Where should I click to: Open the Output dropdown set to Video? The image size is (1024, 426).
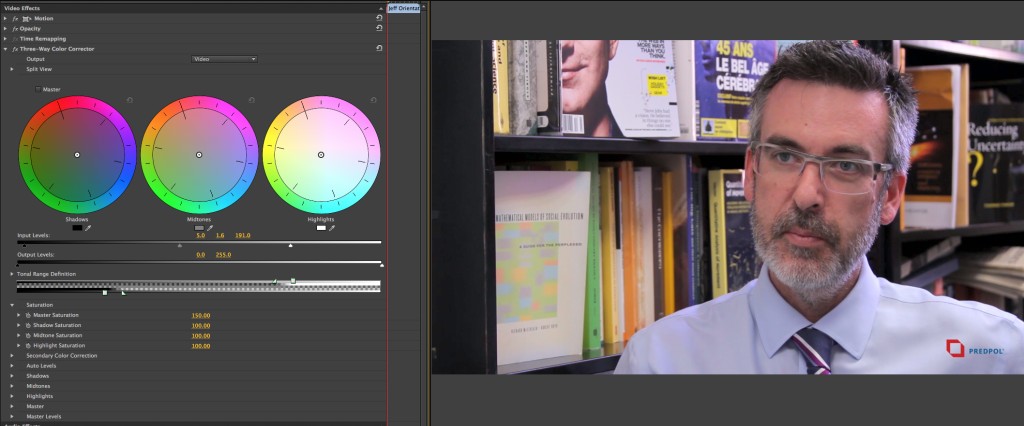click(224, 59)
